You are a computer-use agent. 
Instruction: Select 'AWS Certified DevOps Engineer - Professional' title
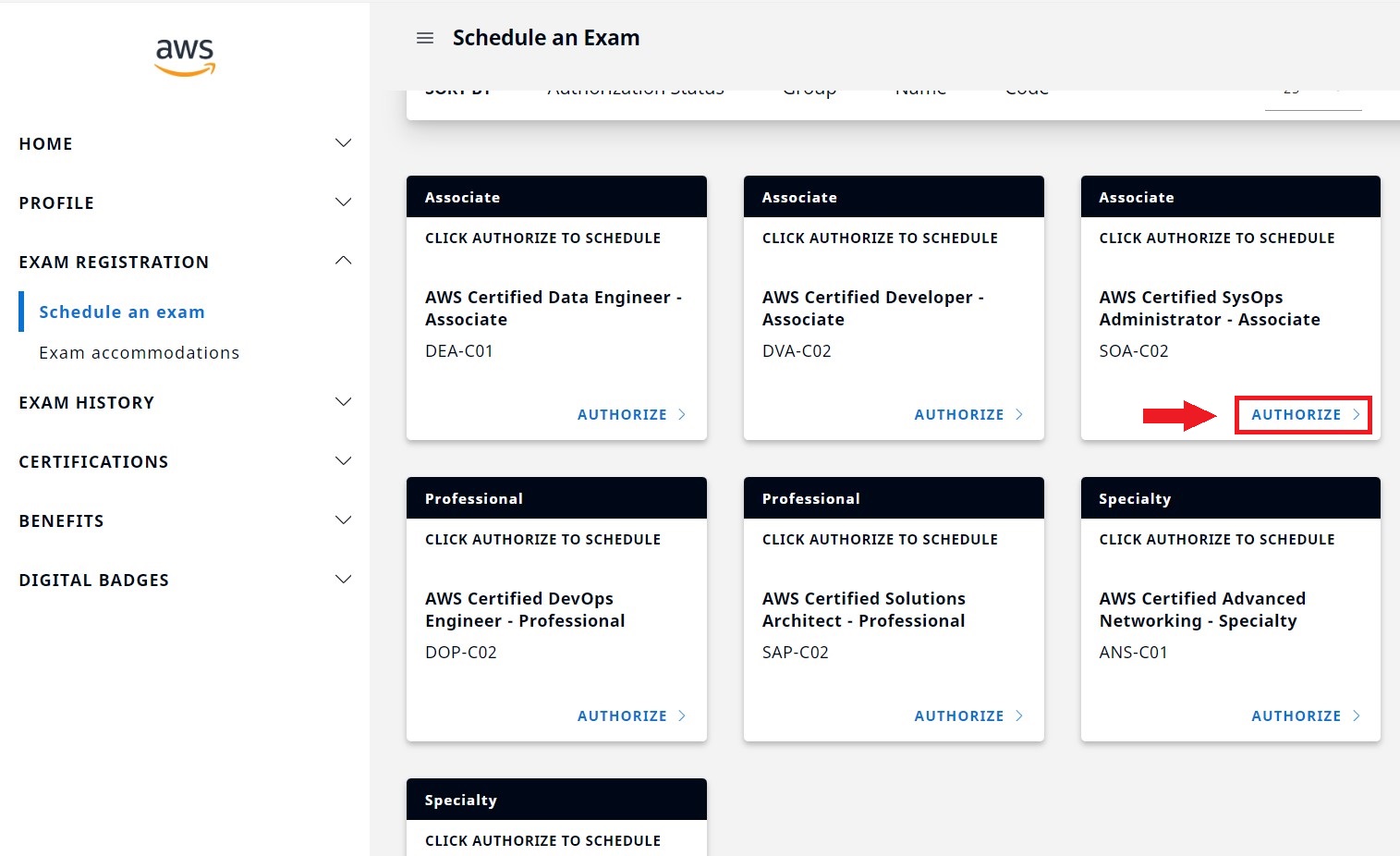(525, 610)
